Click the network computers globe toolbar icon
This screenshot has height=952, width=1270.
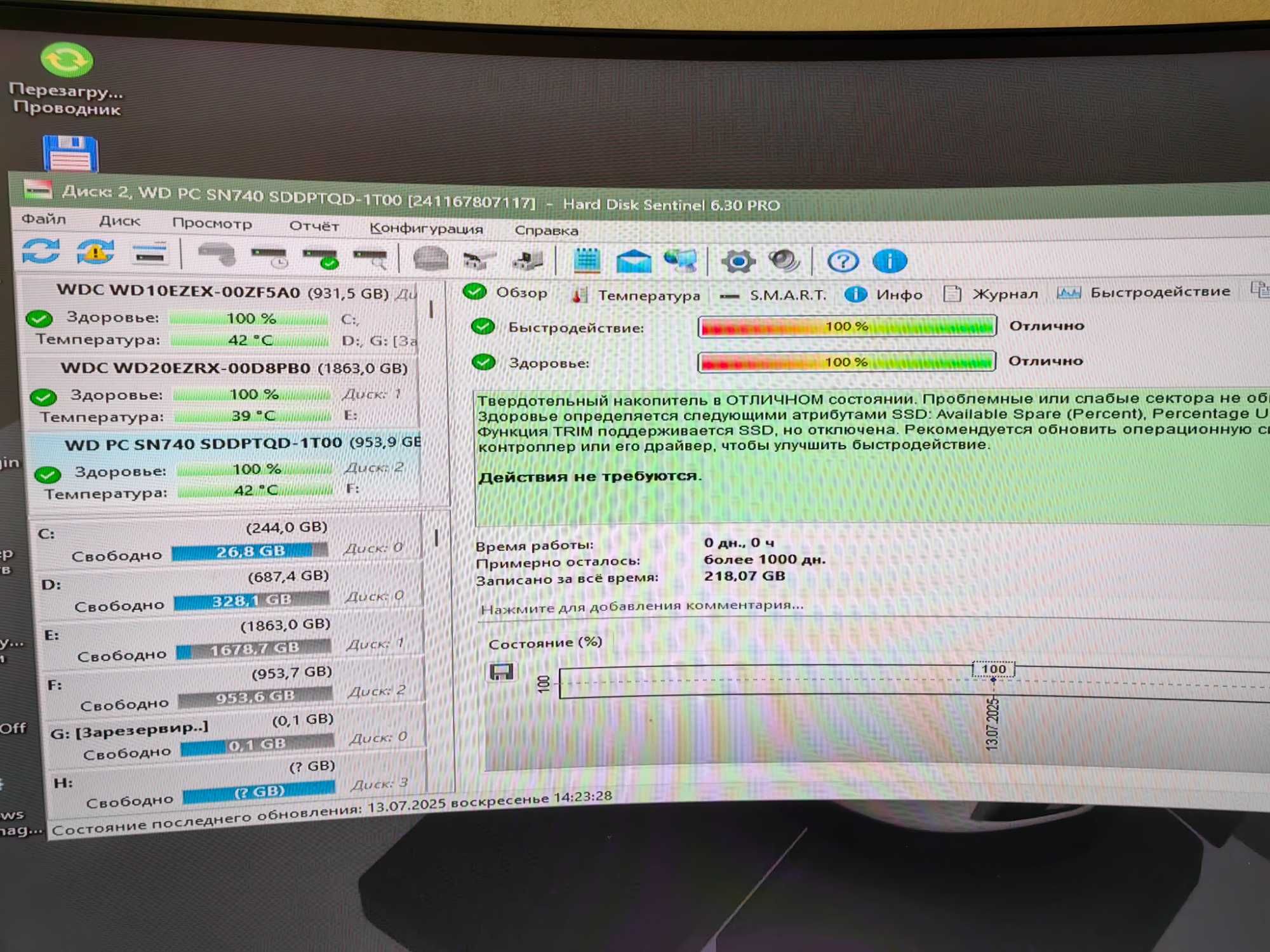click(x=680, y=260)
